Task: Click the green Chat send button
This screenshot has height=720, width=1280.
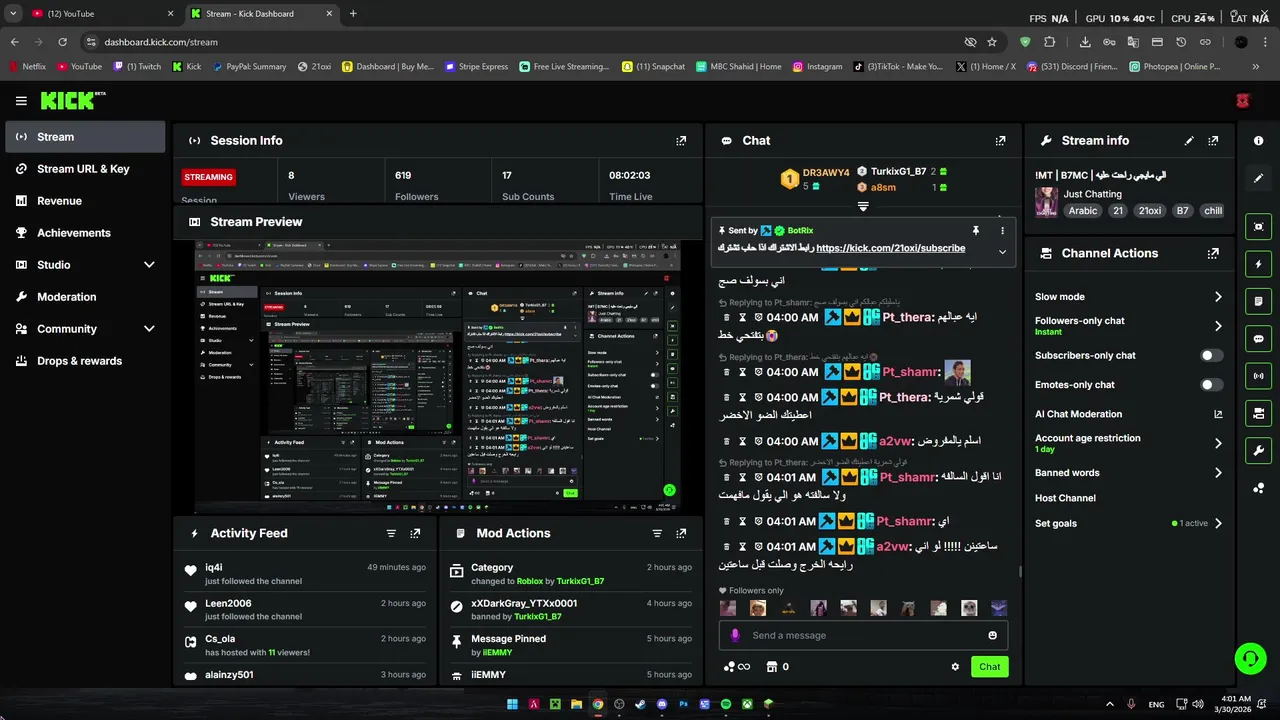Action: 989,667
